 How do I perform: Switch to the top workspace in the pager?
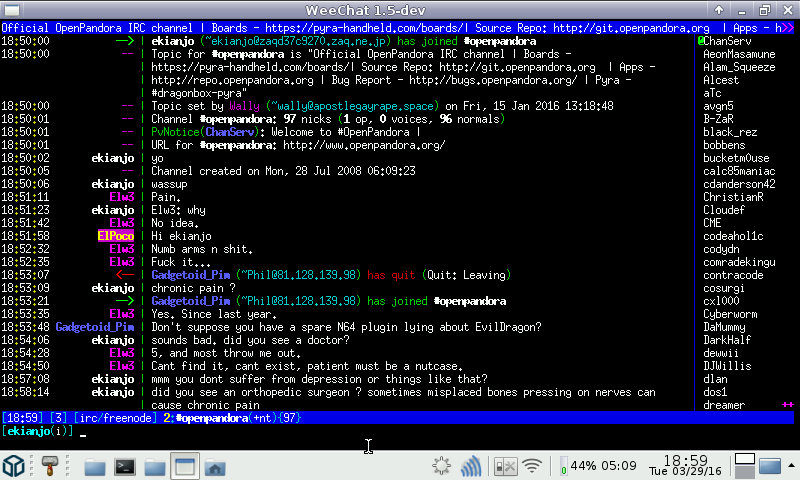[x=743, y=459]
